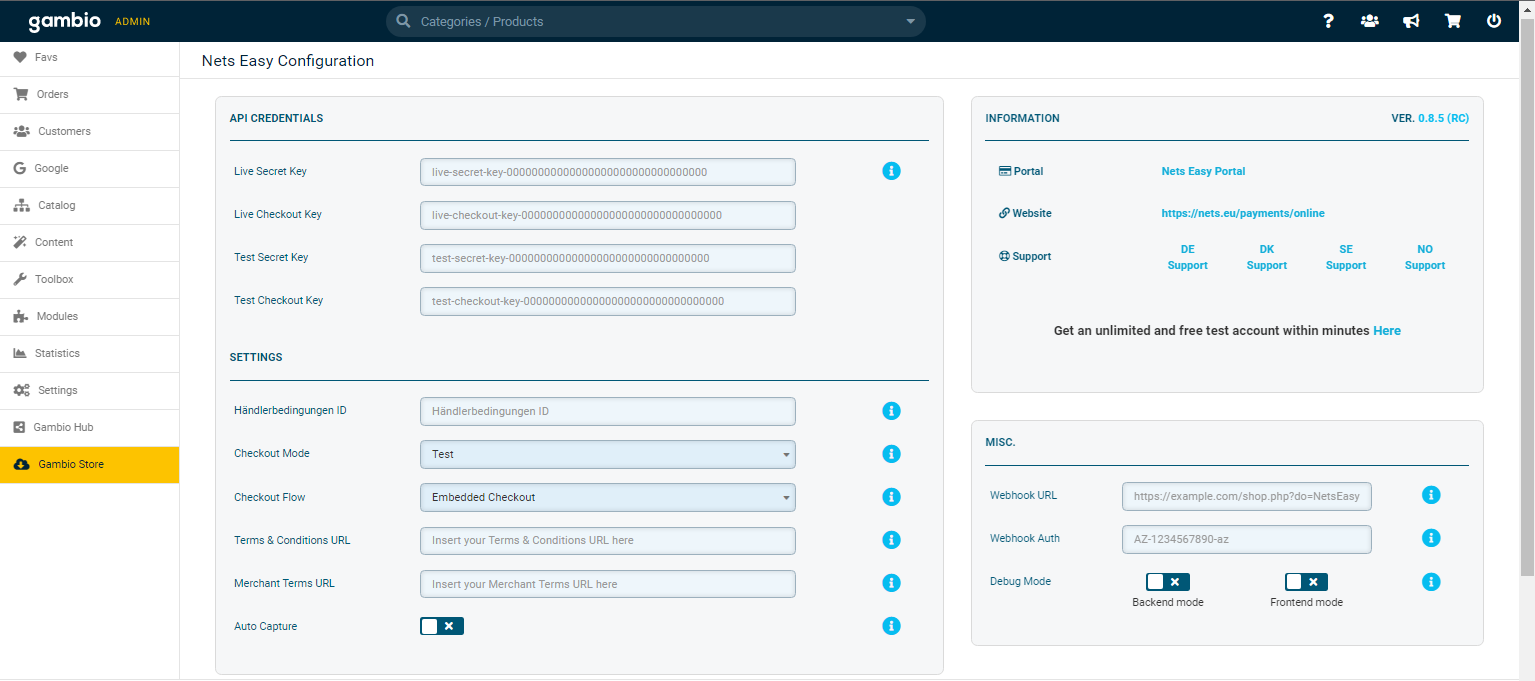The height and width of the screenshot is (681, 1535).
Task: Click the Live Checkout Key input field
Action: 608,215
